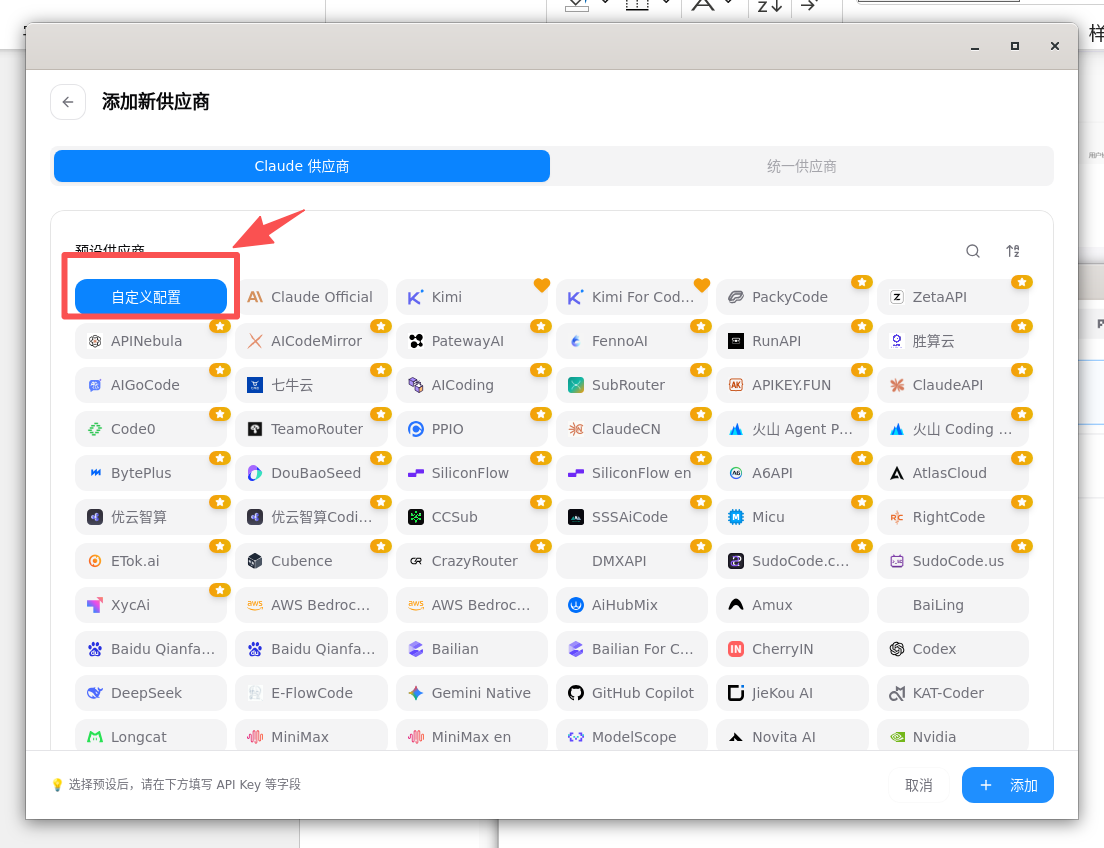The width and height of the screenshot is (1104, 848).
Task: Choose the SSSAiCode provider
Action: tap(632, 517)
